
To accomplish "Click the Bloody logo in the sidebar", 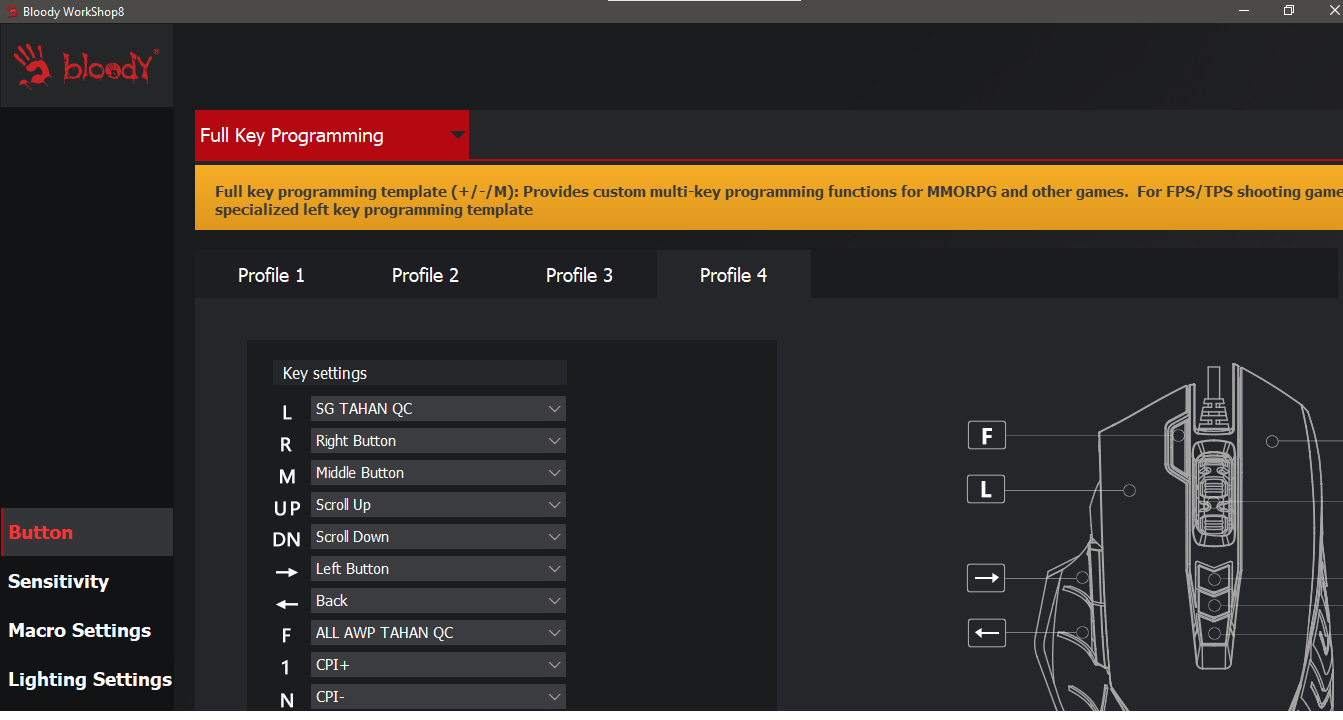I will pos(86,65).
